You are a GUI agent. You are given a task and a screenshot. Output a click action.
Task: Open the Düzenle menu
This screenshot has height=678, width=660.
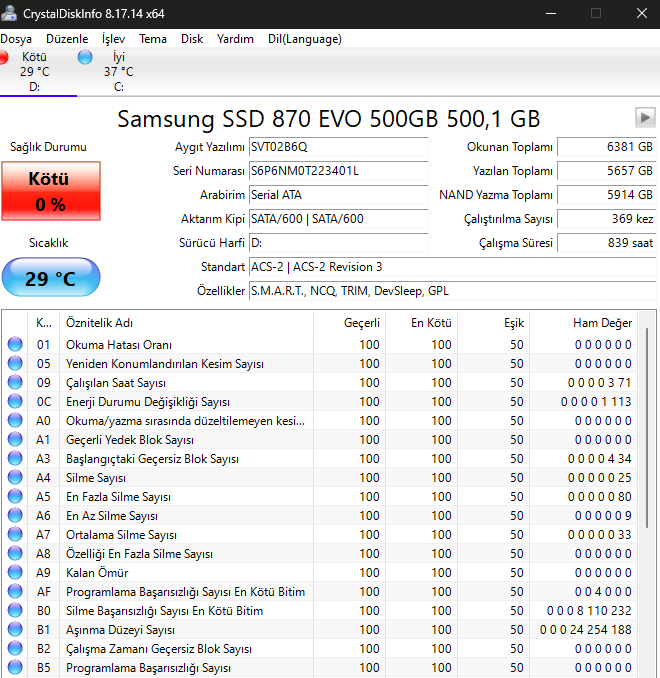click(x=67, y=39)
